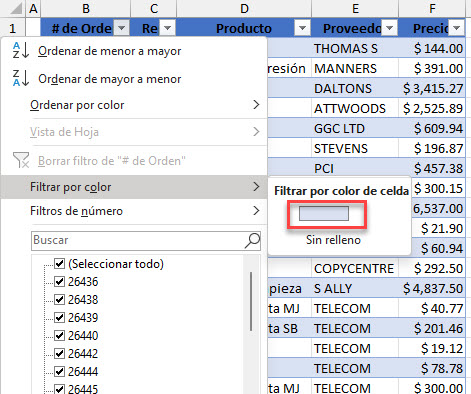Image resolution: width=471 pixels, height=394 pixels.
Task: Click the COPYCENTRE cell
Action: (x=355, y=268)
